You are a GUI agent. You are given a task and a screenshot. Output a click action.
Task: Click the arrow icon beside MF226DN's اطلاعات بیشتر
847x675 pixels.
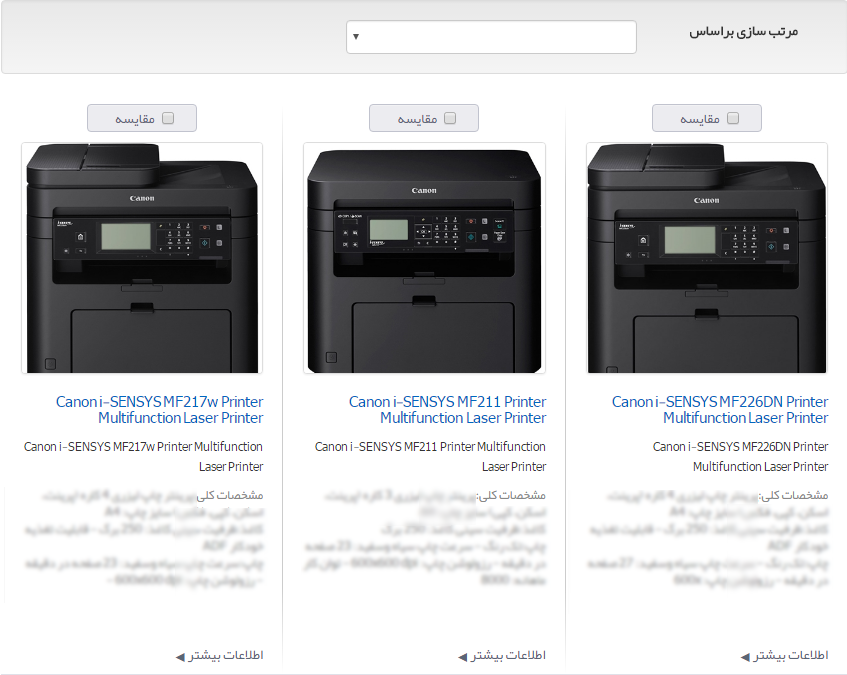(745, 656)
